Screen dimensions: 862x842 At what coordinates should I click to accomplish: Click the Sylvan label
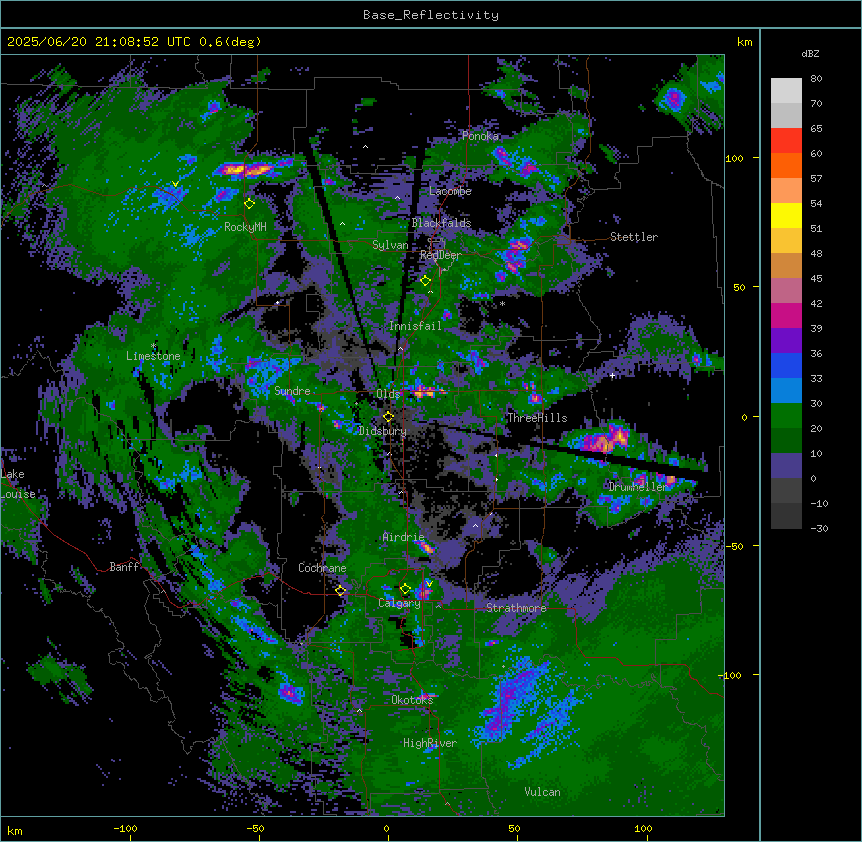390,245
